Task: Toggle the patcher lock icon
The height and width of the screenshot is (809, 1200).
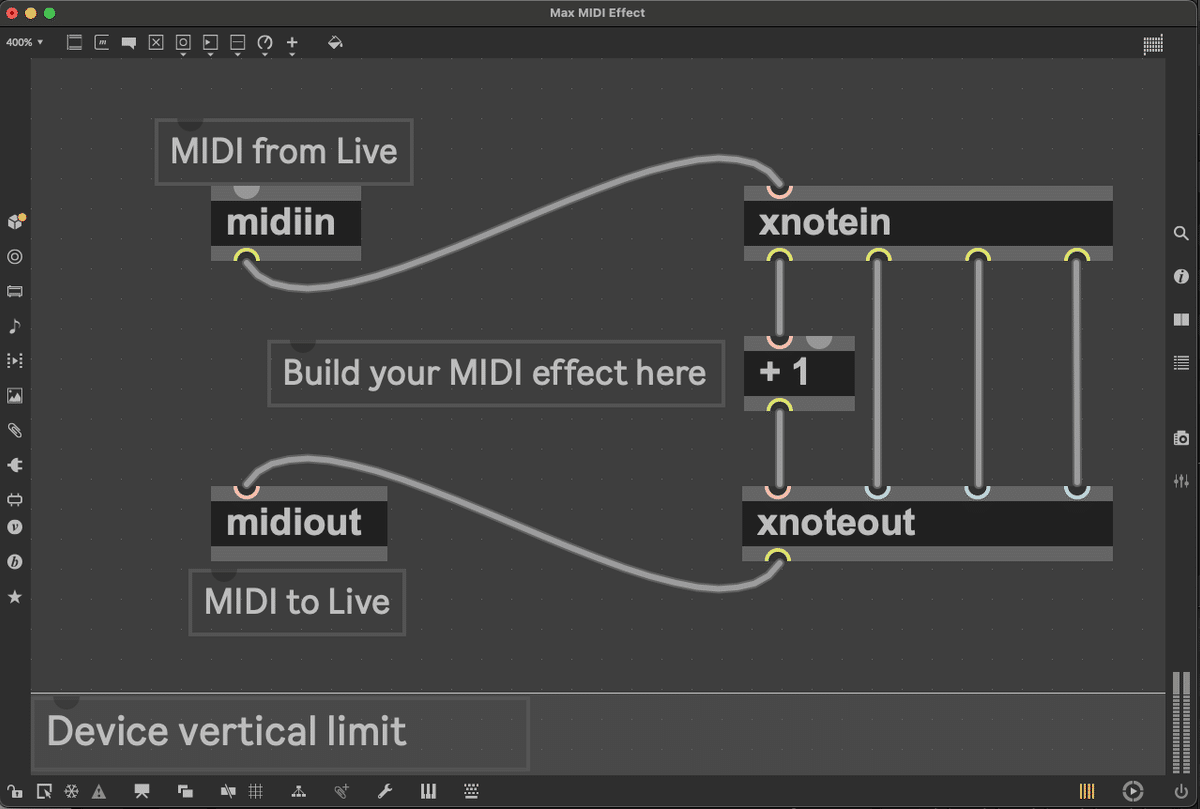Action: (x=16, y=791)
